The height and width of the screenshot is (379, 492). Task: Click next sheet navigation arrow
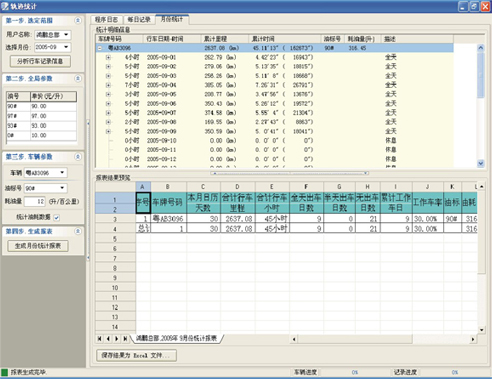[117, 339]
